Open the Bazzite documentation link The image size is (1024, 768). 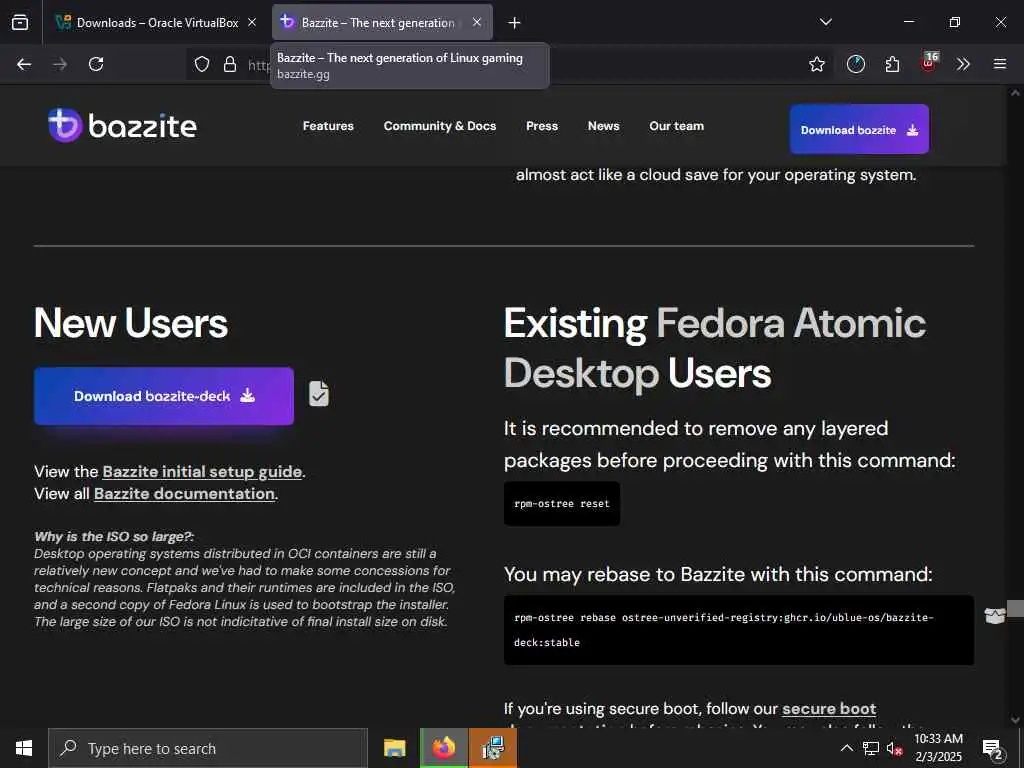[184, 494]
